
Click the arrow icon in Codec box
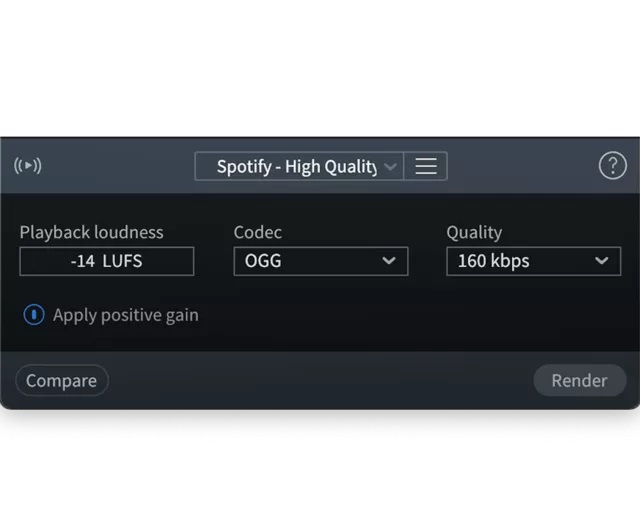(389, 260)
